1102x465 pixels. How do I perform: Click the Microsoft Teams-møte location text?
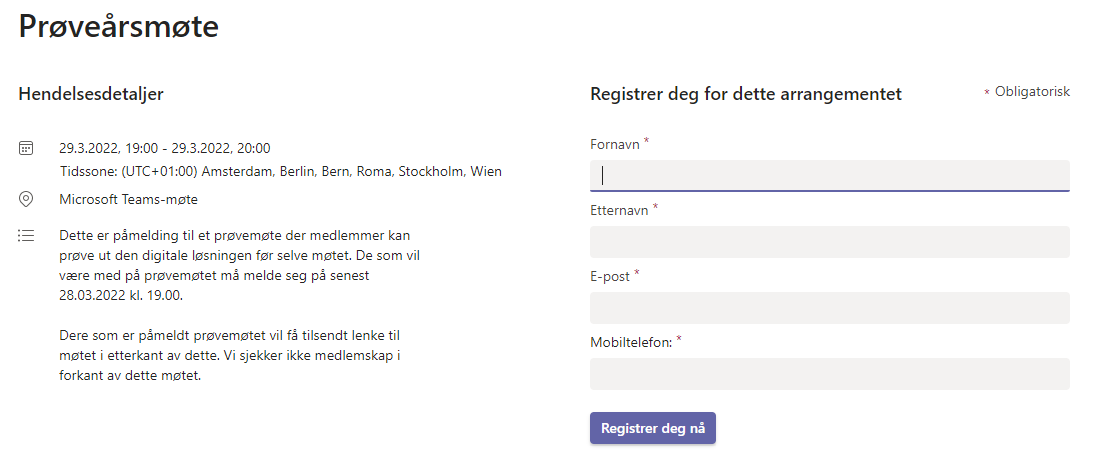pyautogui.click(x=129, y=199)
